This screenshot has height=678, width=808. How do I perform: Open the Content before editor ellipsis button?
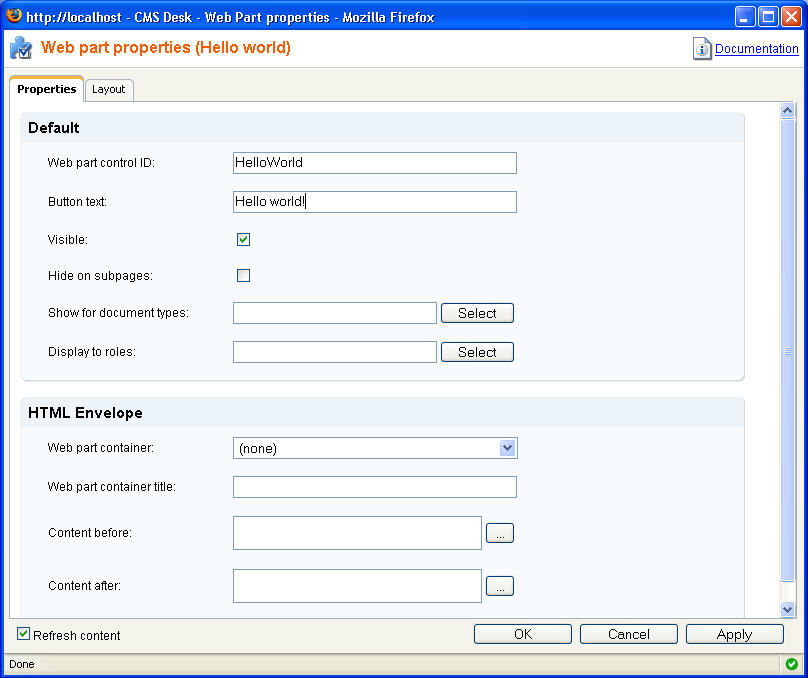(500, 533)
